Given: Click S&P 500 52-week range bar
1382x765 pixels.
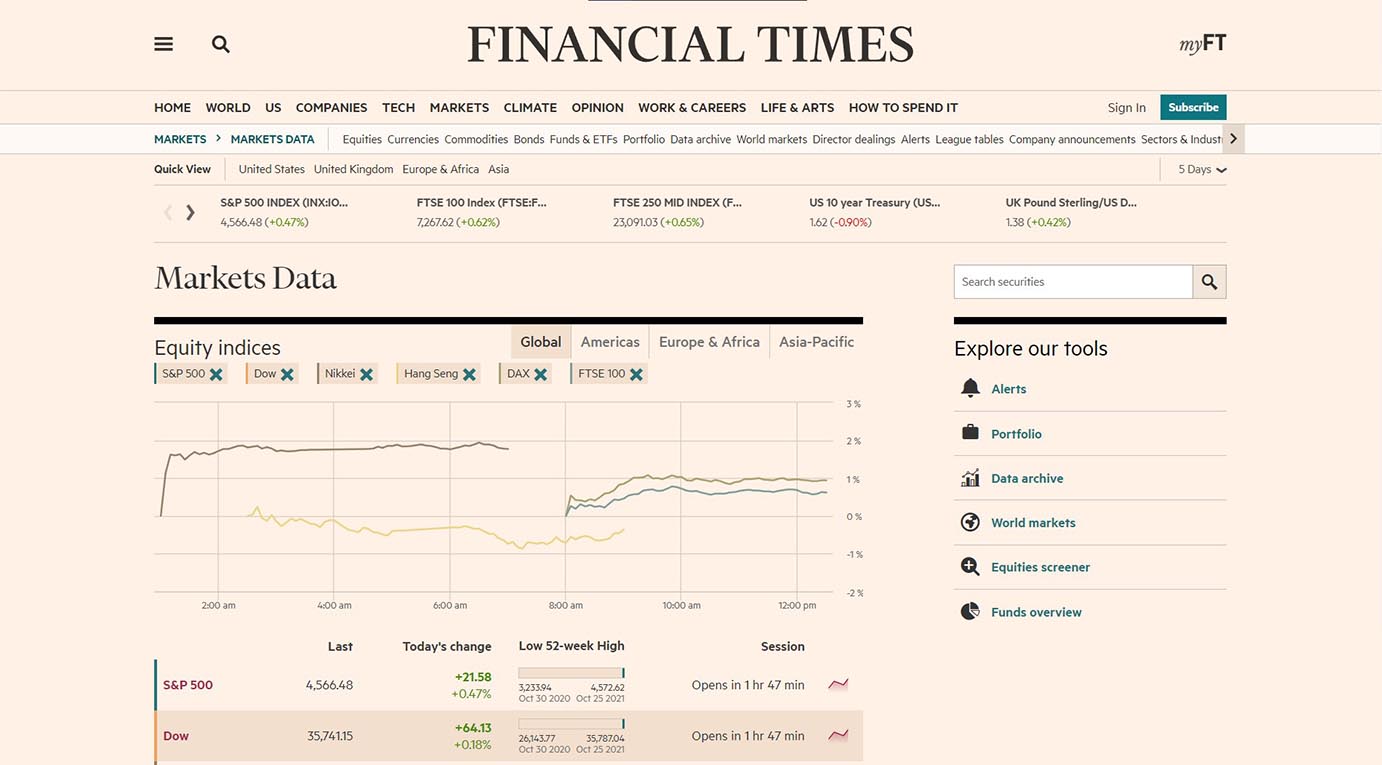Looking at the screenshot, I should 571,673.
